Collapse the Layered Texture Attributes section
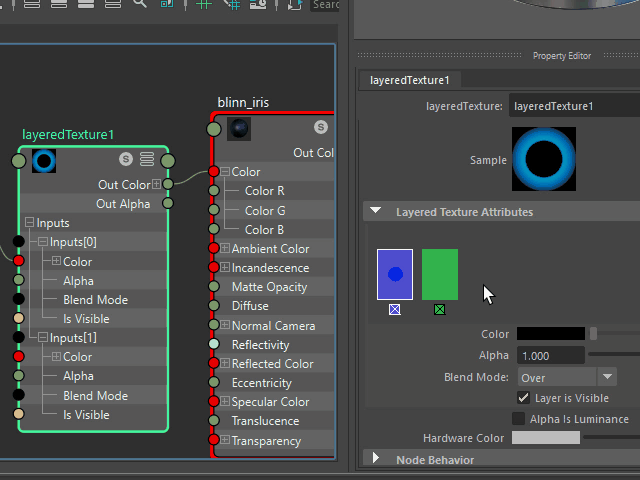640x480 pixels. click(x=376, y=212)
